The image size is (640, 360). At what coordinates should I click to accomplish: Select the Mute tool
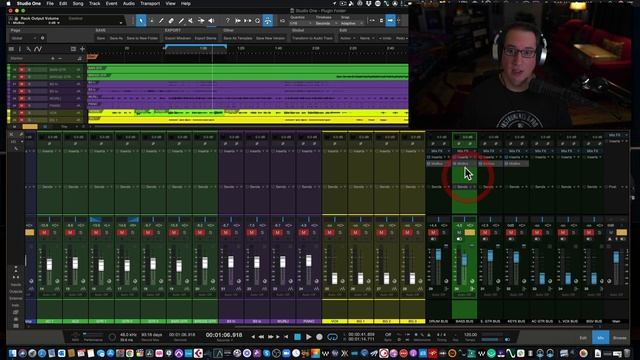tap(191, 20)
